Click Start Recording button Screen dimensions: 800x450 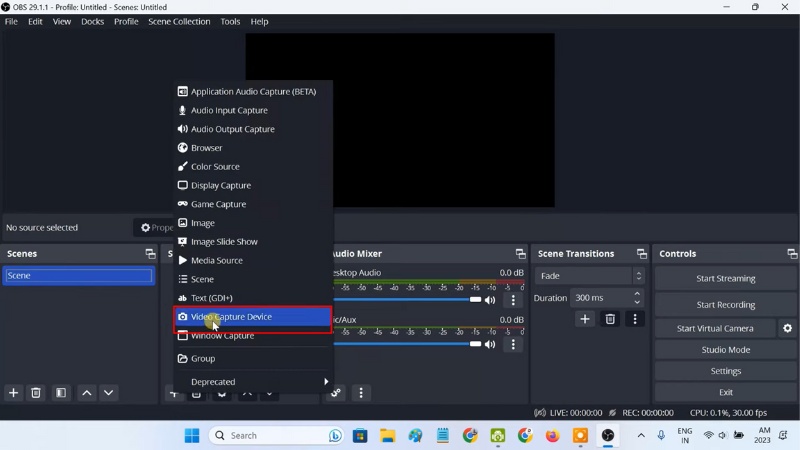point(726,305)
